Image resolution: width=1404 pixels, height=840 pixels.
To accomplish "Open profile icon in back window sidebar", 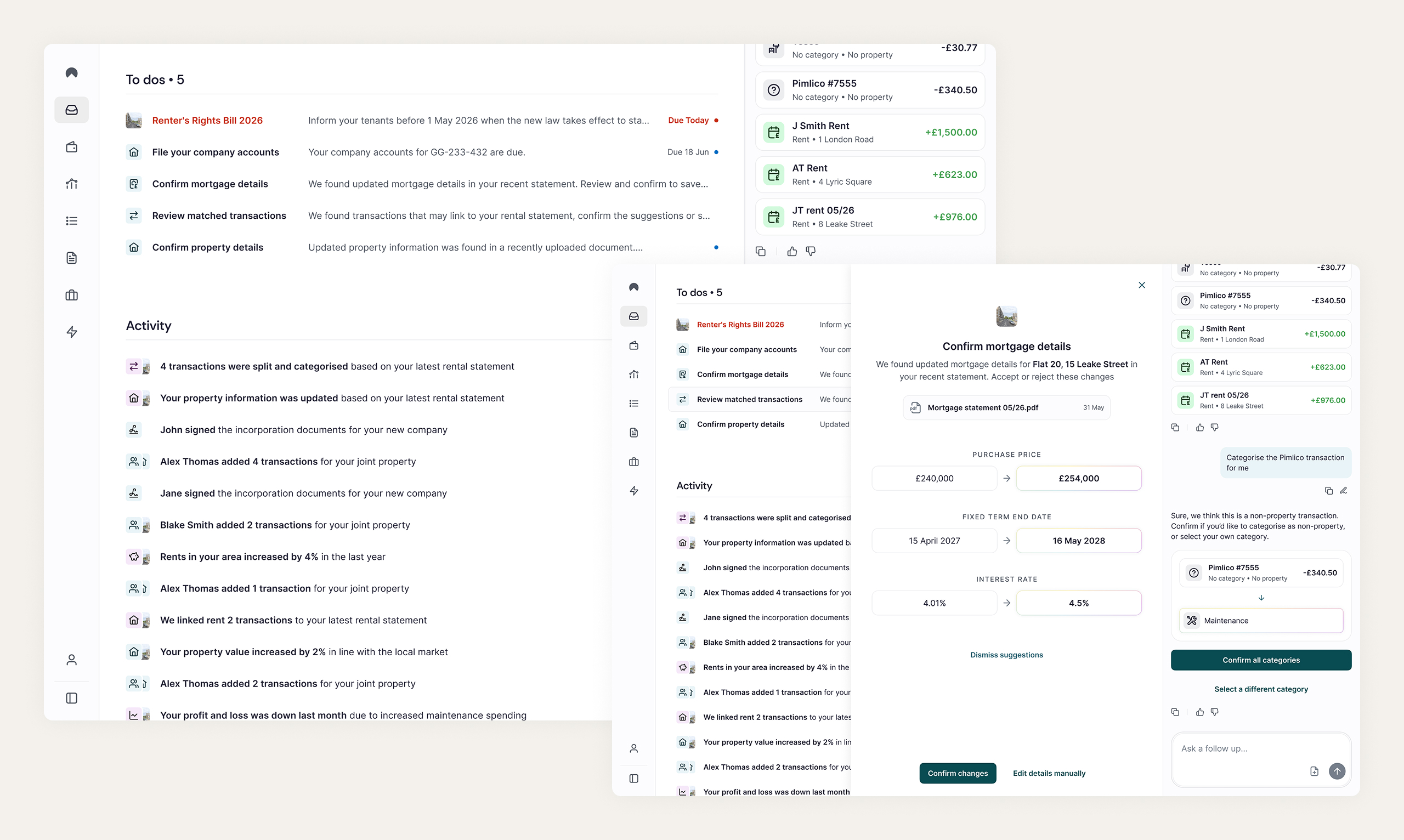I will click(x=71, y=660).
